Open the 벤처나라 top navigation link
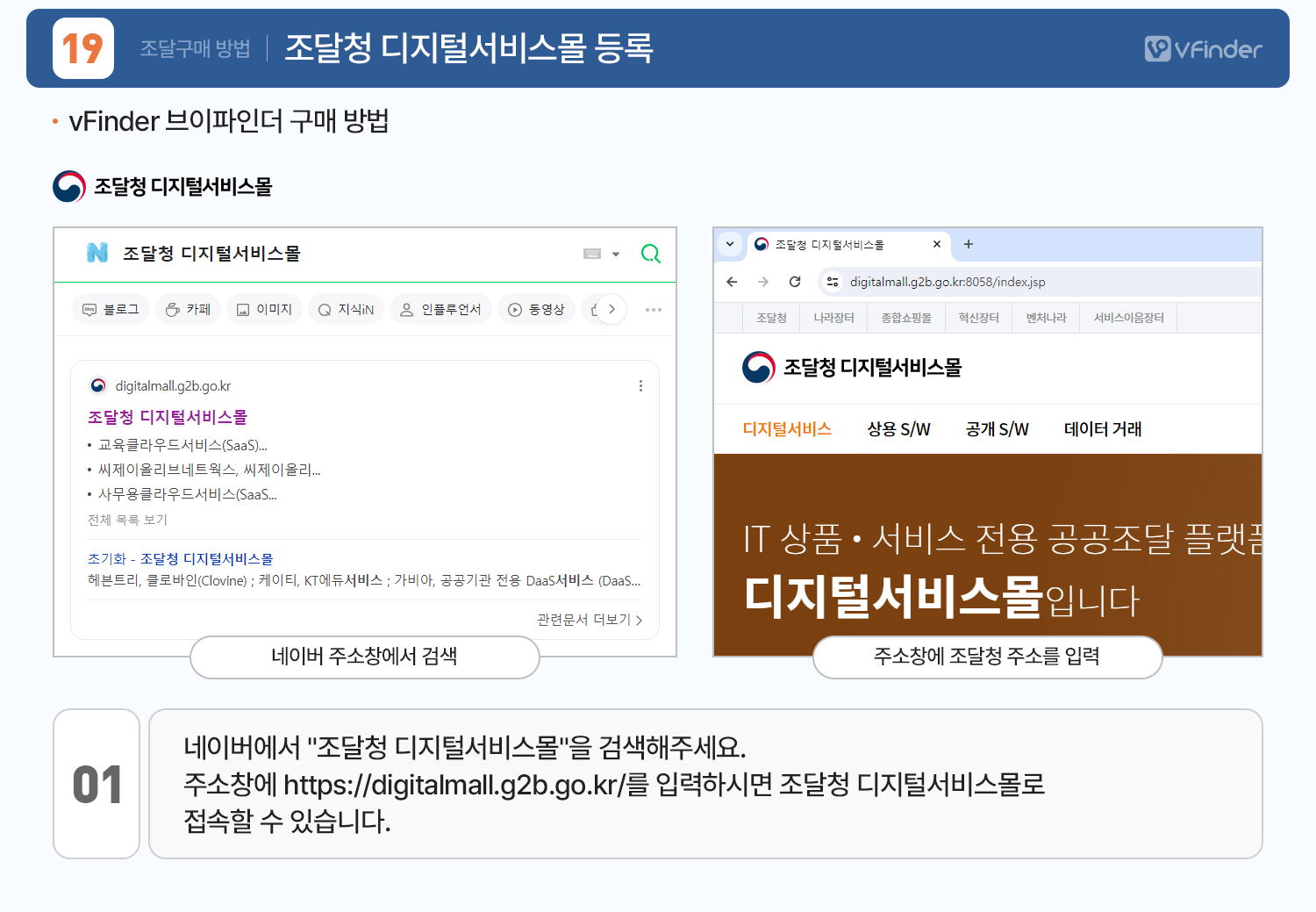Image resolution: width=1316 pixels, height=912 pixels. 1046,318
